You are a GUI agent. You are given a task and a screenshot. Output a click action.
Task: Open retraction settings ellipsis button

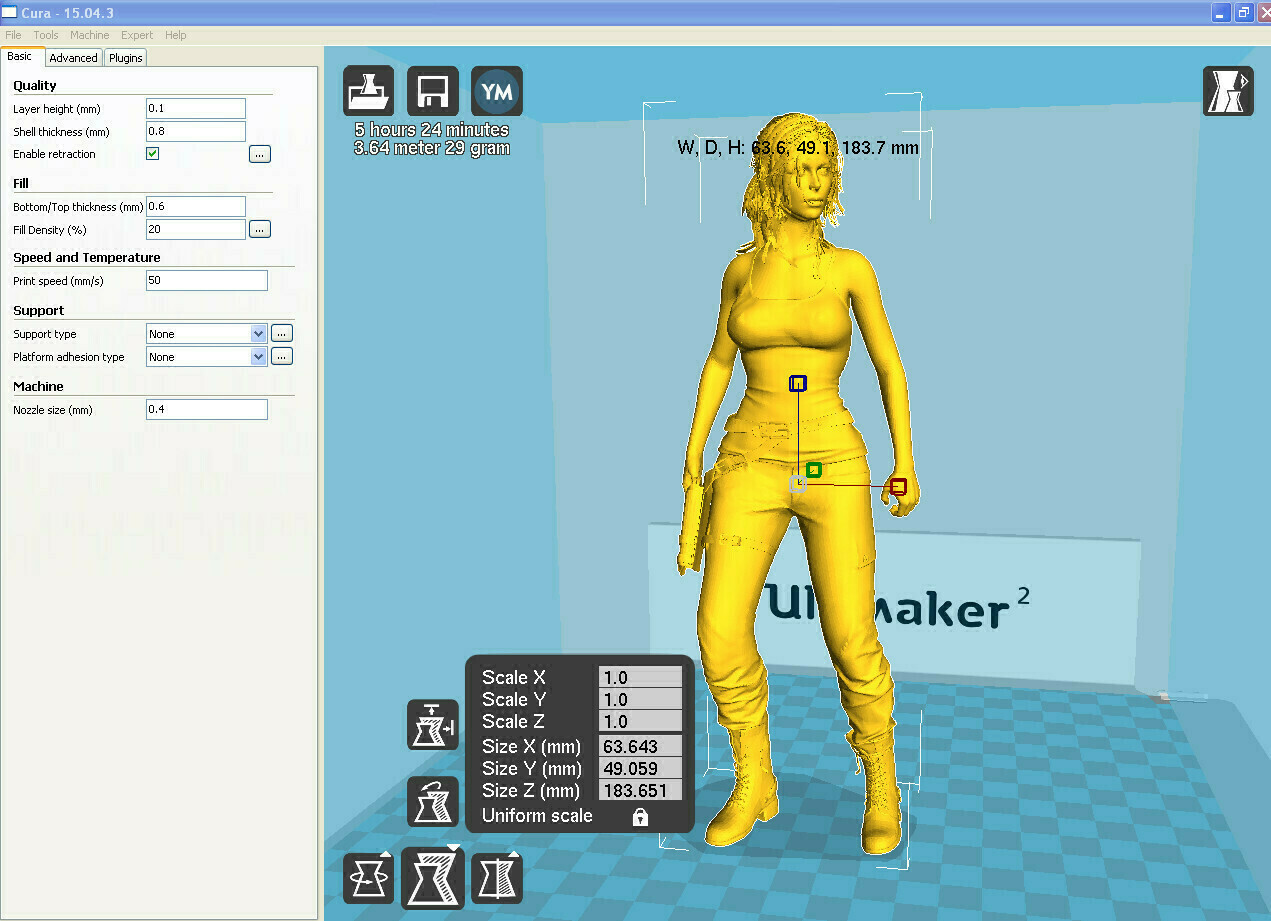[x=260, y=154]
